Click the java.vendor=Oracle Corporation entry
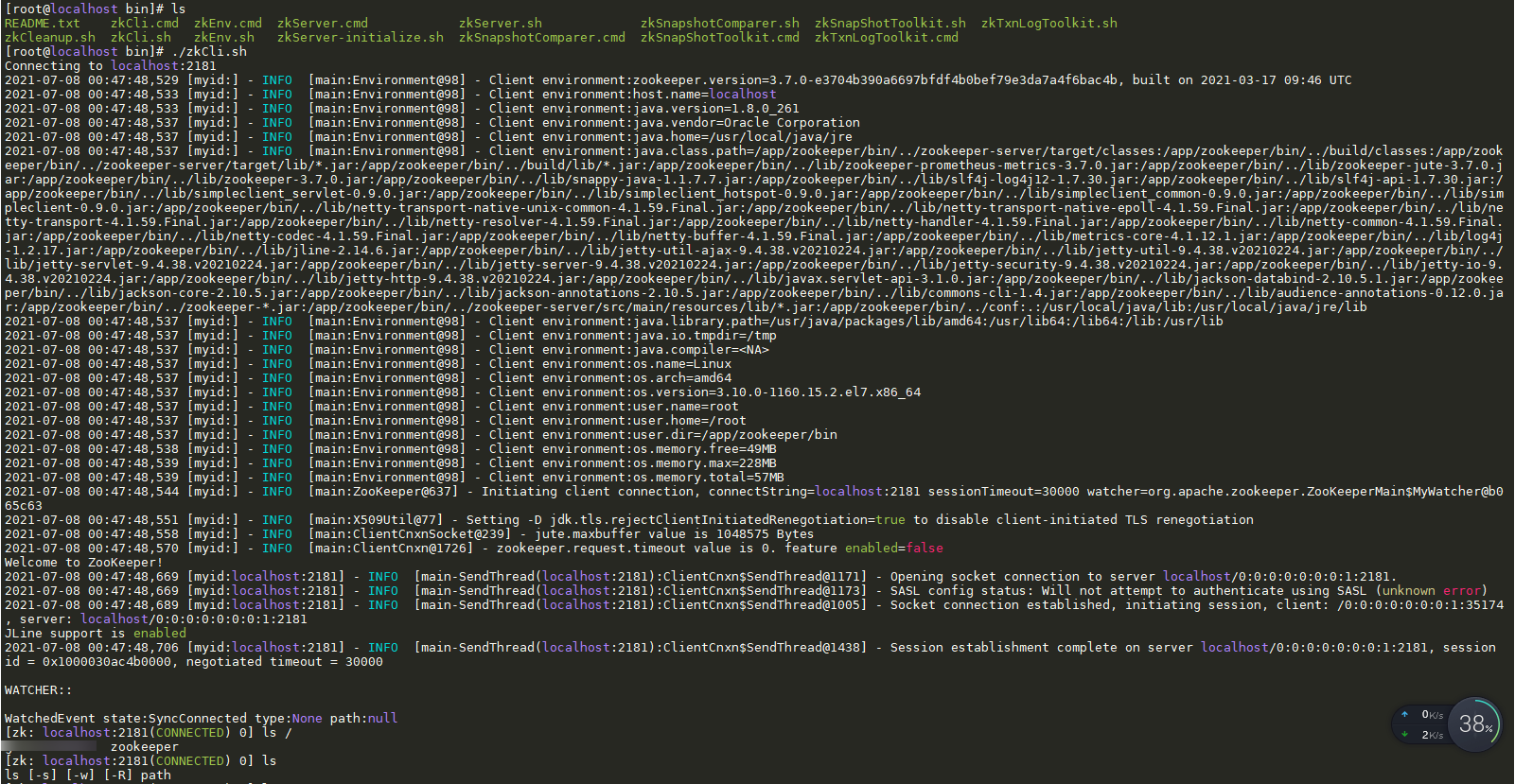This screenshot has width=1515, height=784. click(747, 122)
